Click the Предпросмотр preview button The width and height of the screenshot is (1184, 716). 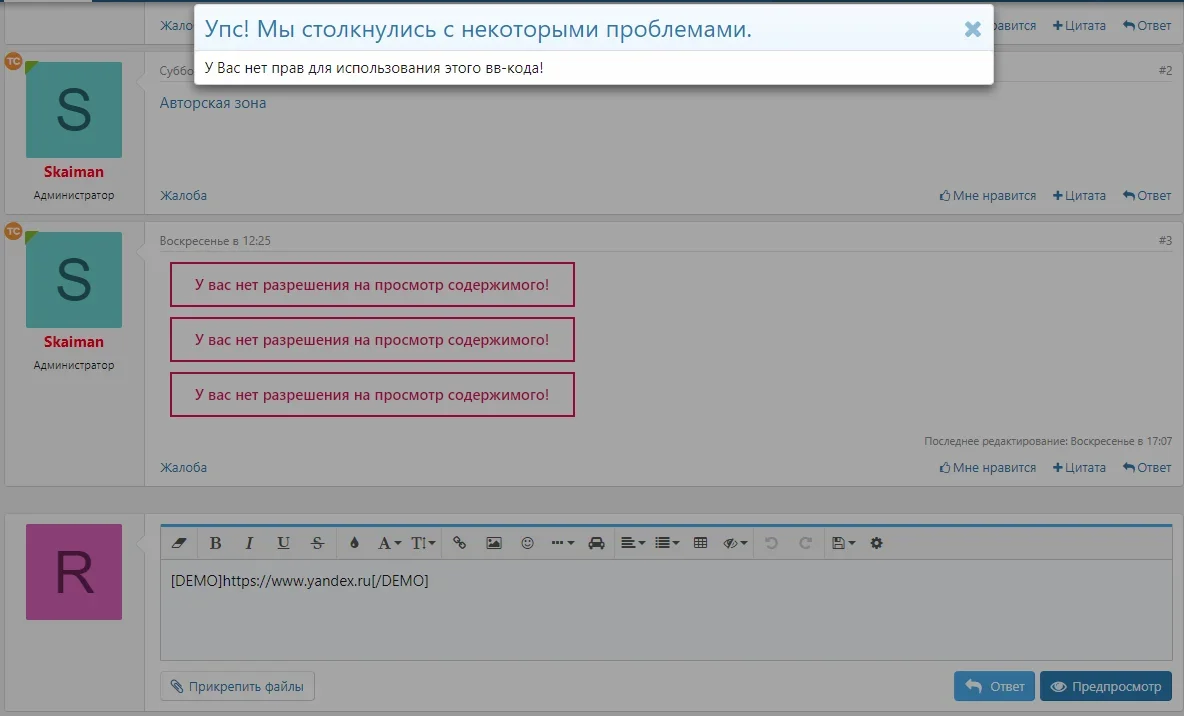point(1105,686)
